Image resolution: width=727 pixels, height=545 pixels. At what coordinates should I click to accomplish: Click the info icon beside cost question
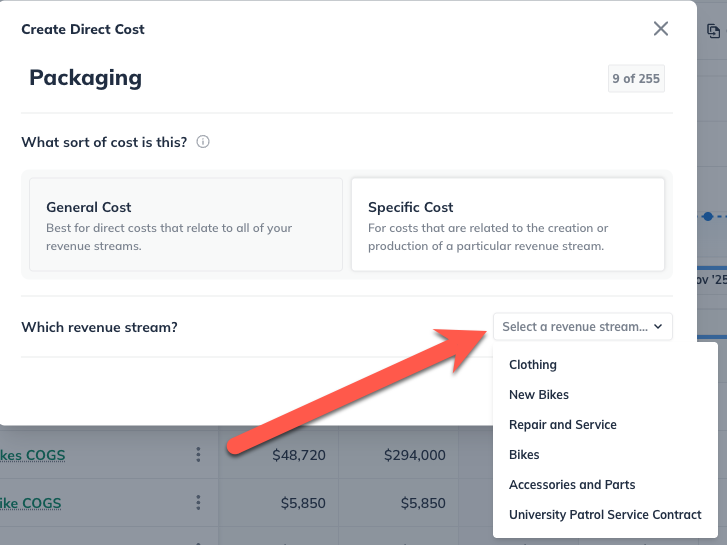[x=203, y=141]
